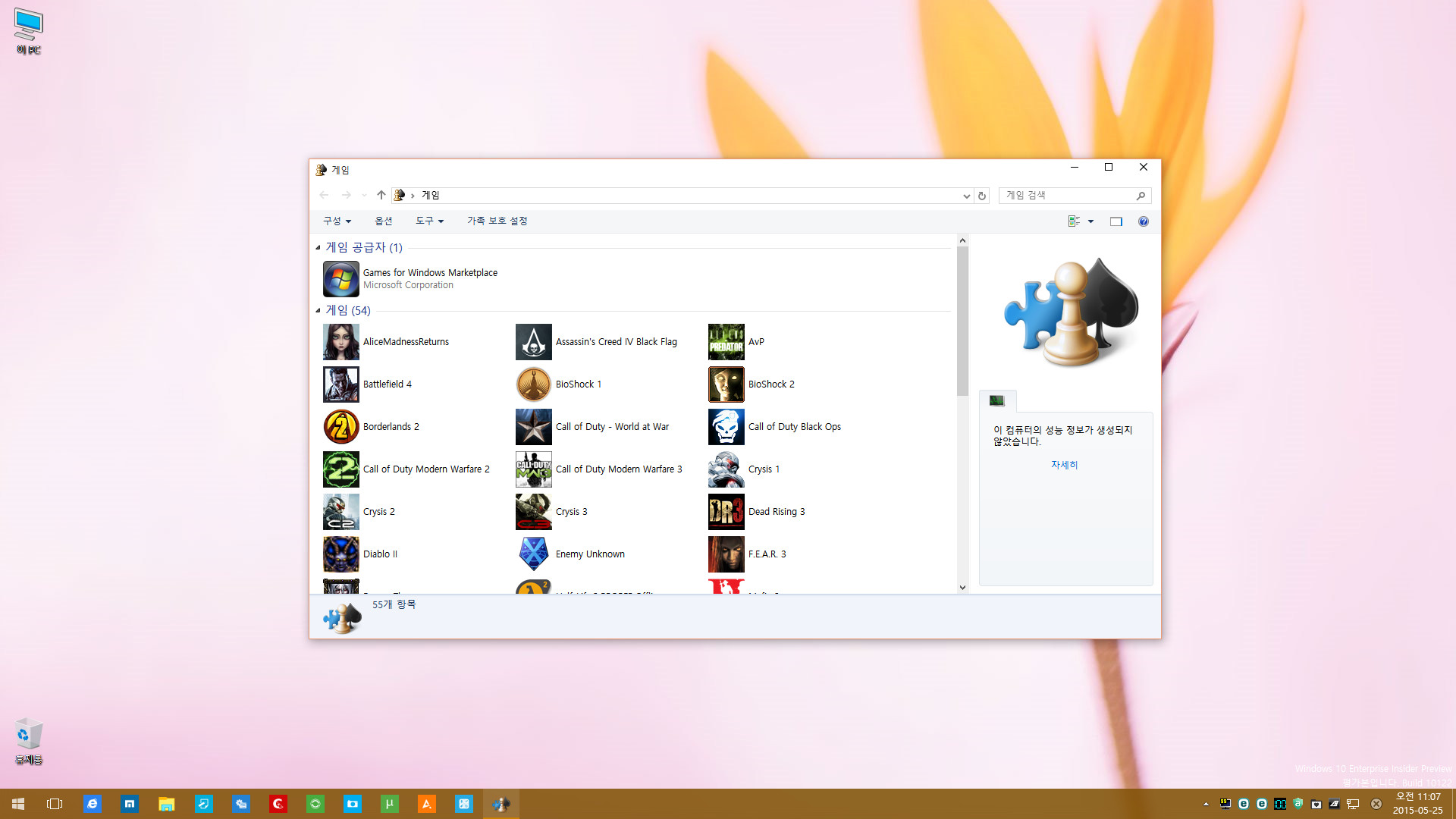This screenshot has height=819, width=1456.
Task: Collapse the 게임 공급자 (1) group
Action: coord(318,247)
